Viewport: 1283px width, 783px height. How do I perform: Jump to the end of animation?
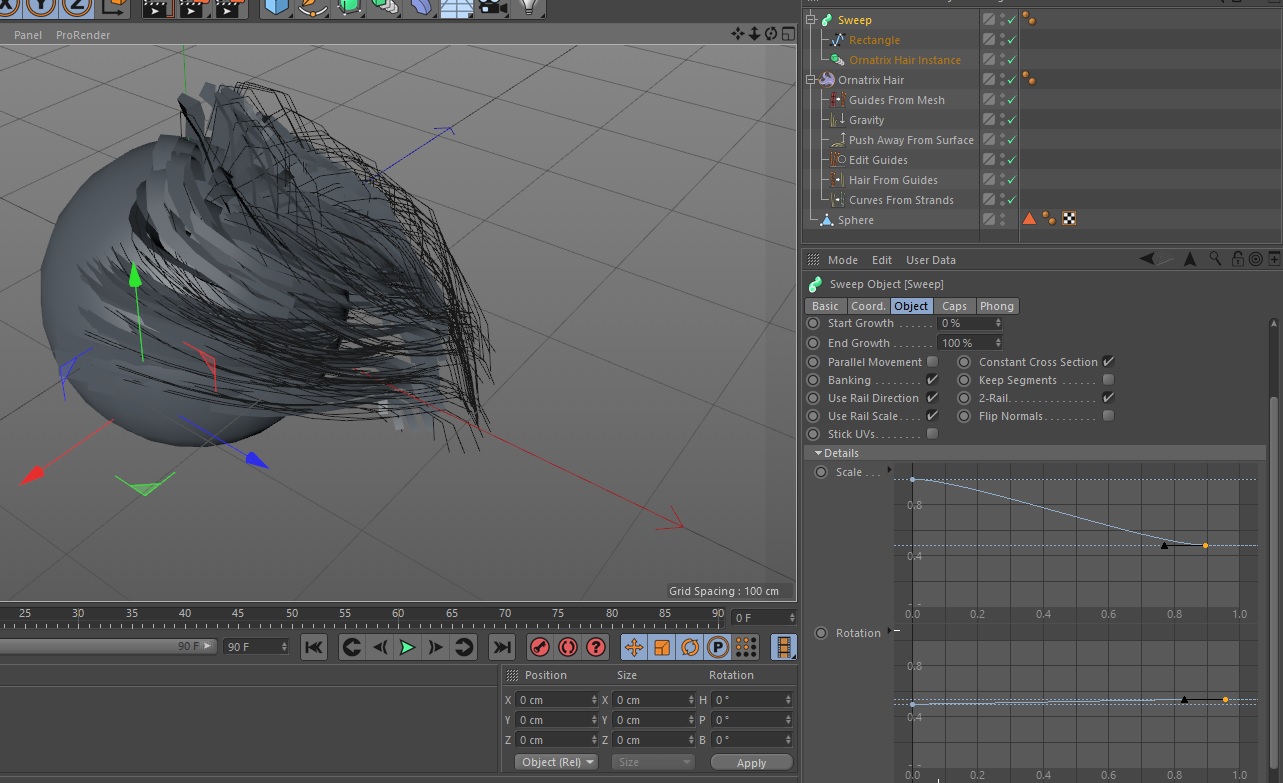pyautogui.click(x=502, y=647)
